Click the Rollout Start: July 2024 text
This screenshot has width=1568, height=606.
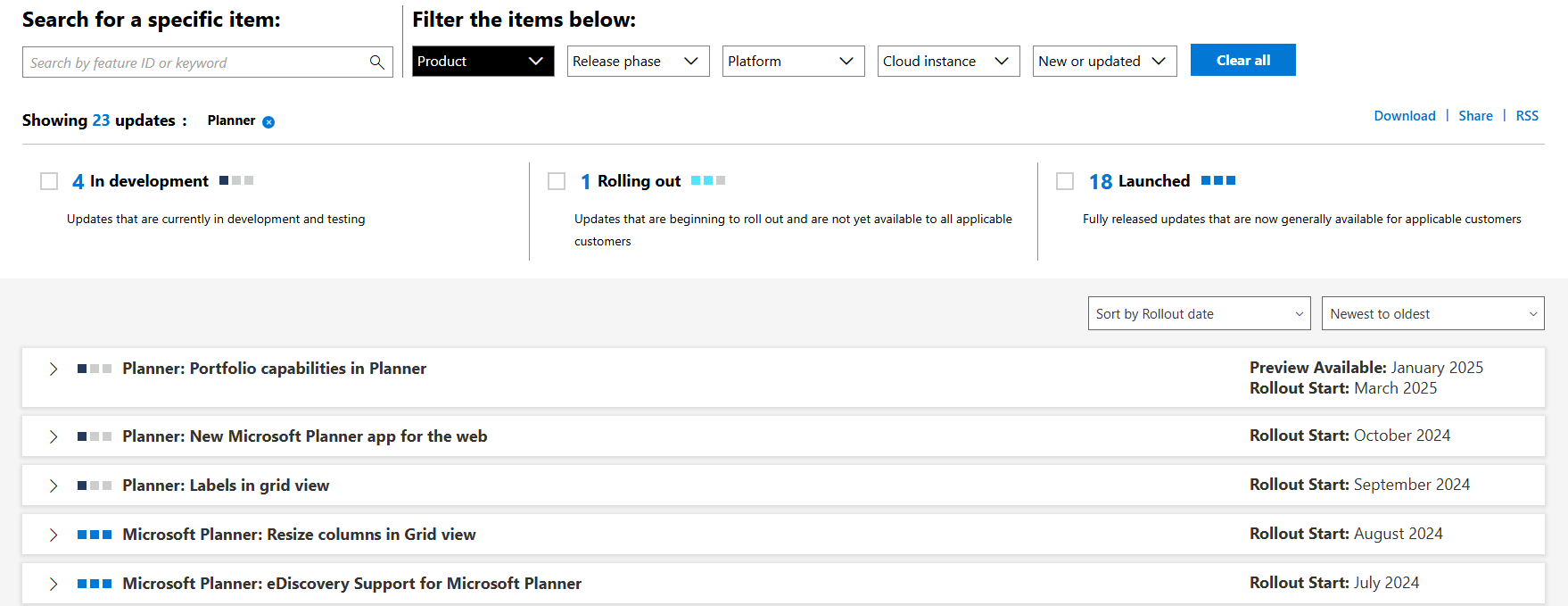point(1334,583)
